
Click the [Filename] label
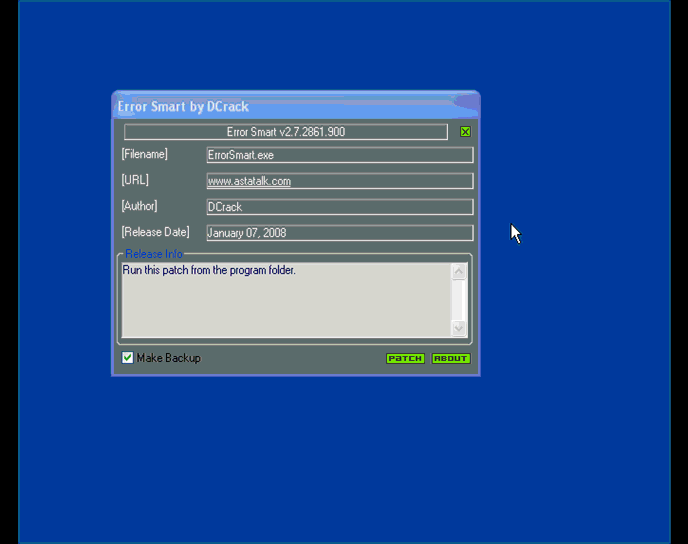(x=145, y=154)
